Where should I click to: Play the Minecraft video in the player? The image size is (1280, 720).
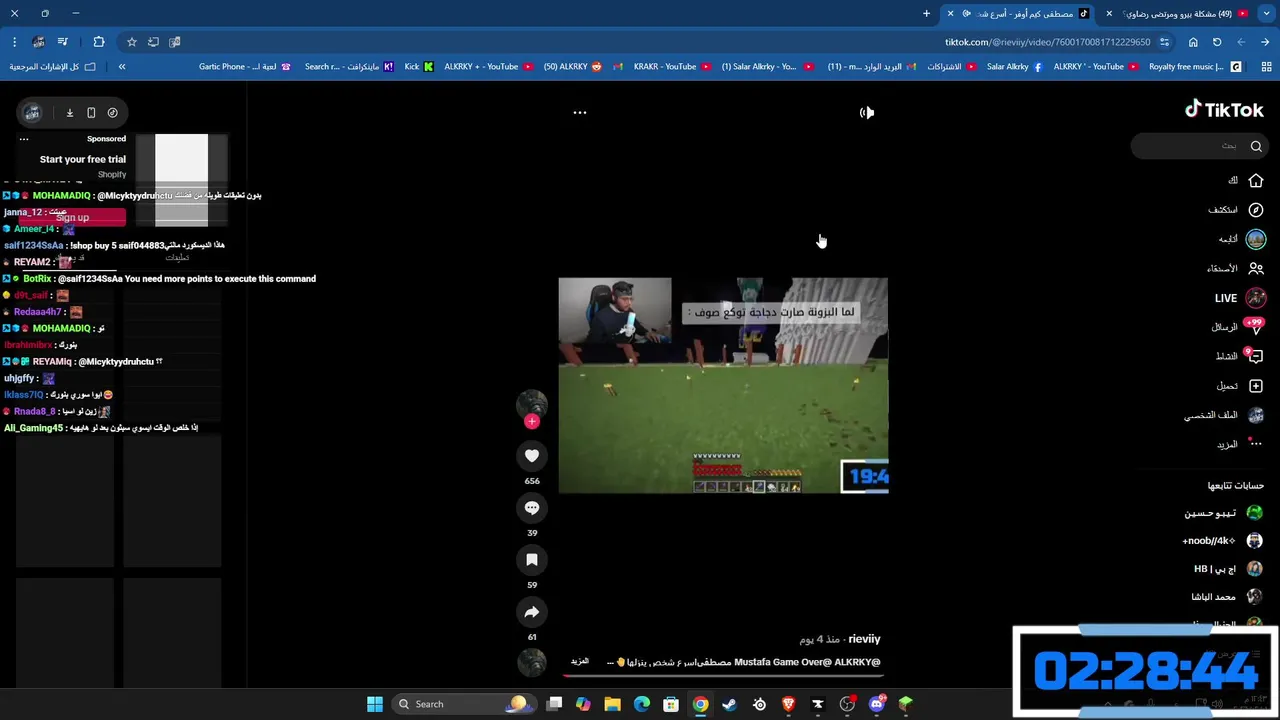[x=723, y=386]
